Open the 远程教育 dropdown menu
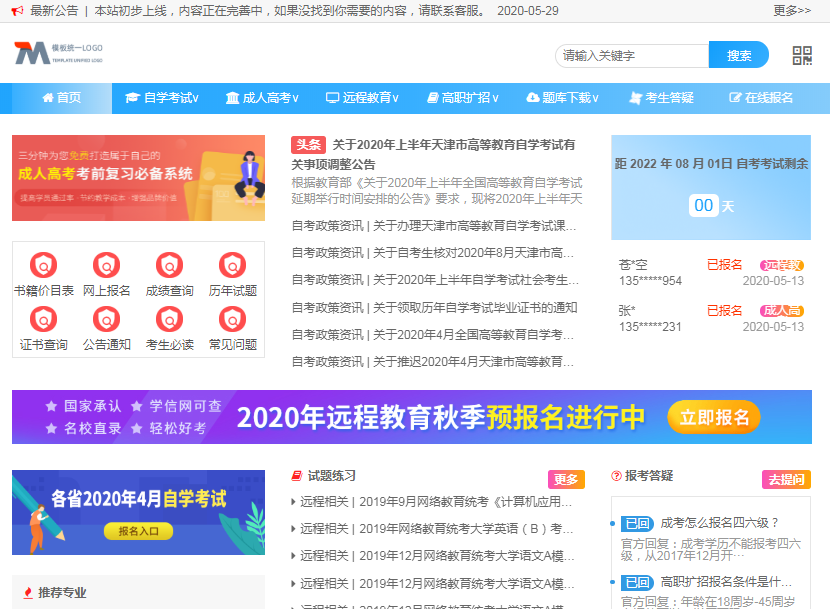This screenshot has width=830, height=609. point(362,98)
